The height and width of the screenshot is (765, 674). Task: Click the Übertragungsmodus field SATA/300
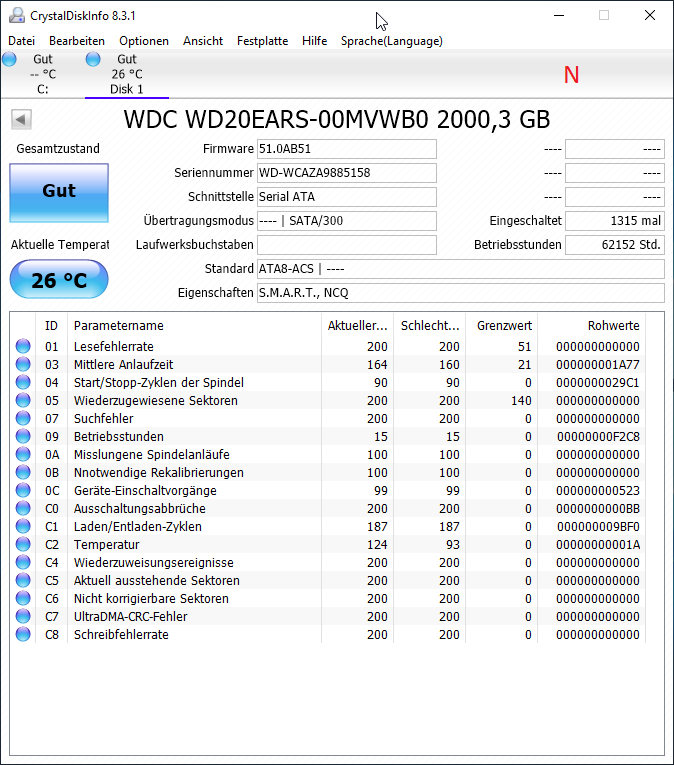[x=347, y=221]
